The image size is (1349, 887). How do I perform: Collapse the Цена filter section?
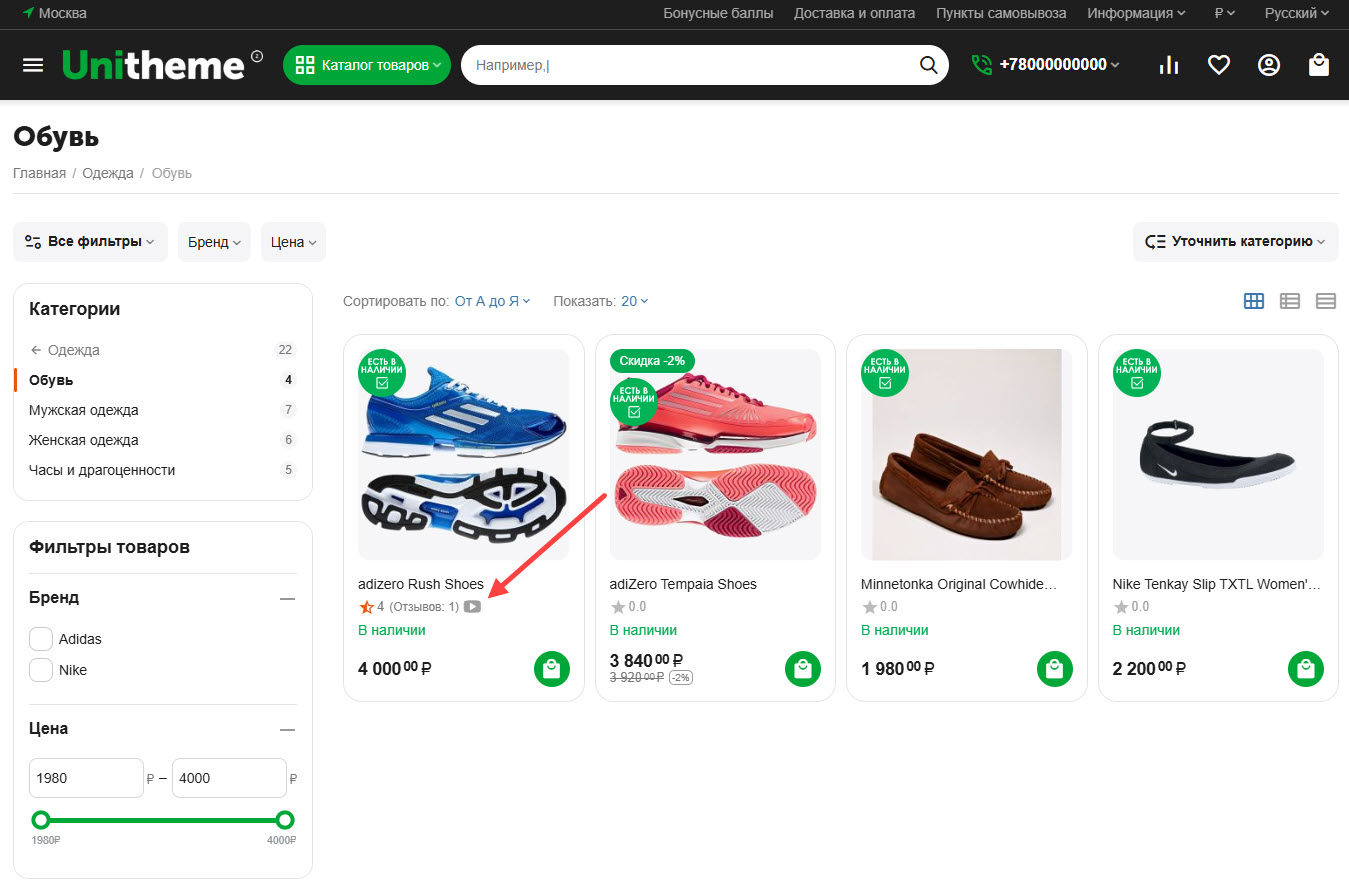[x=288, y=728]
